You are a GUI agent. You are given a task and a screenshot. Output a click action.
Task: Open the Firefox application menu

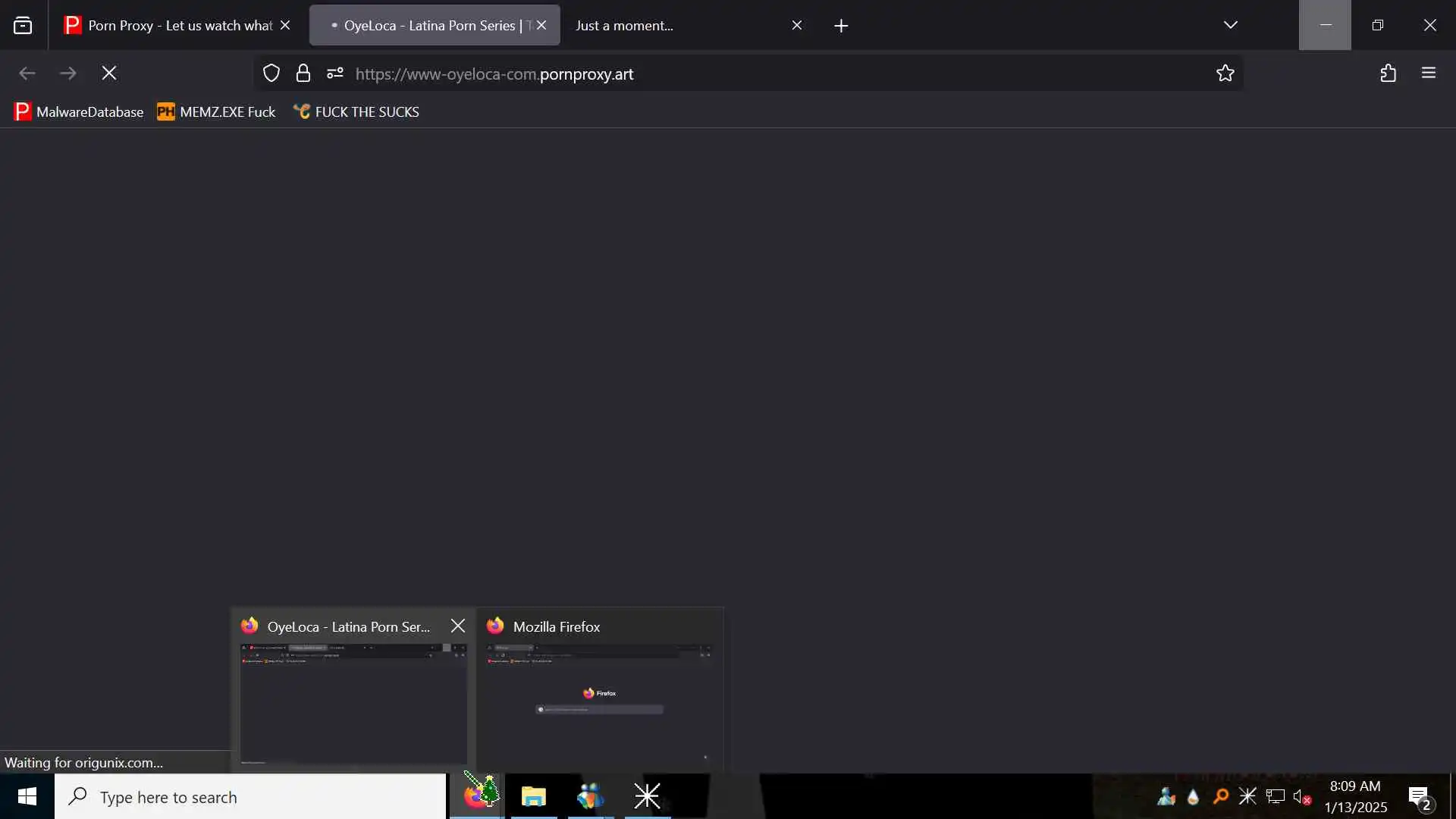pyautogui.click(x=1429, y=74)
